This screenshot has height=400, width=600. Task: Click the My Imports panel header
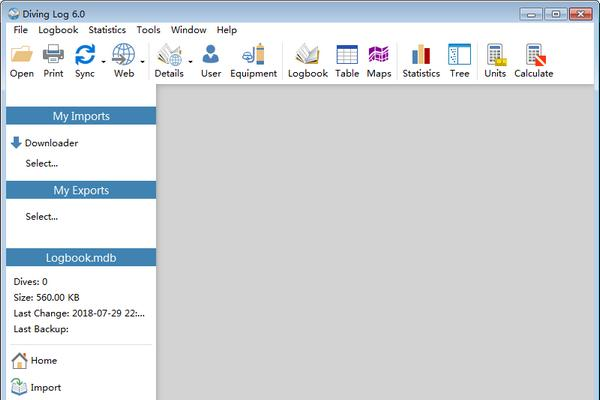pyautogui.click(x=81, y=116)
